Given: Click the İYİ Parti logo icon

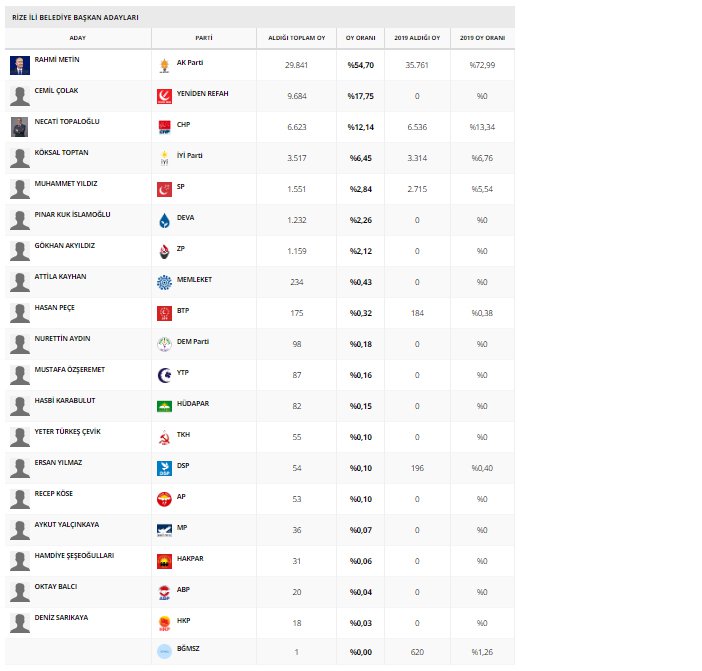Looking at the screenshot, I should coord(165,158).
